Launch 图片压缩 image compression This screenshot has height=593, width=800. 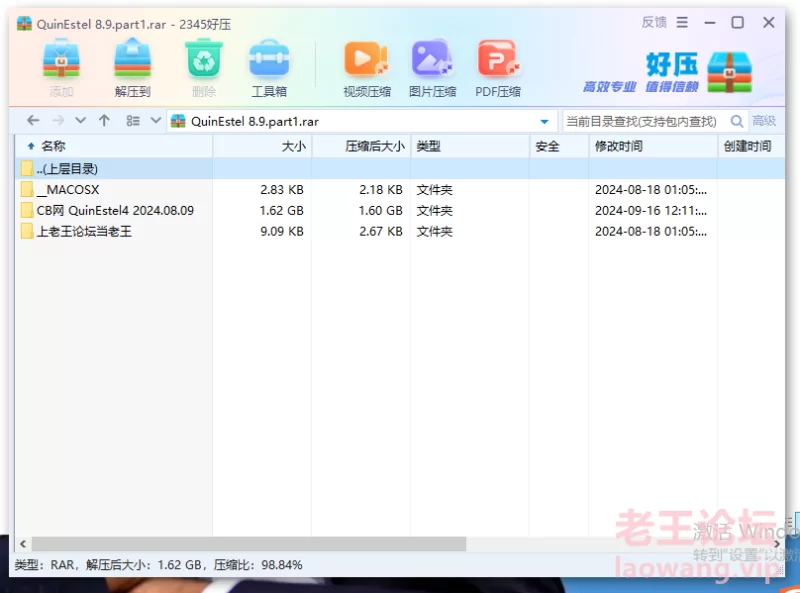(432, 68)
